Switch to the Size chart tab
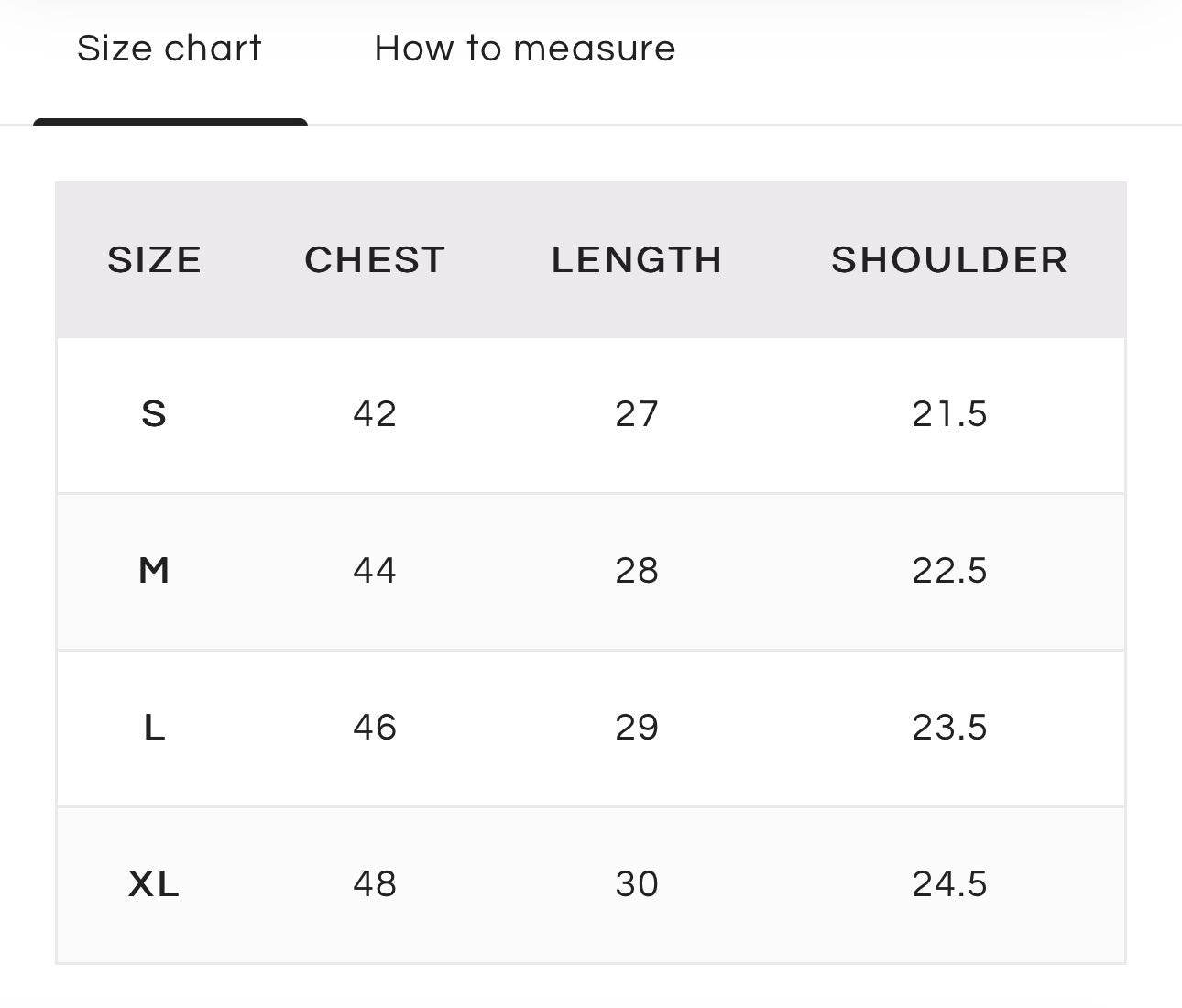 (x=170, y=49)
